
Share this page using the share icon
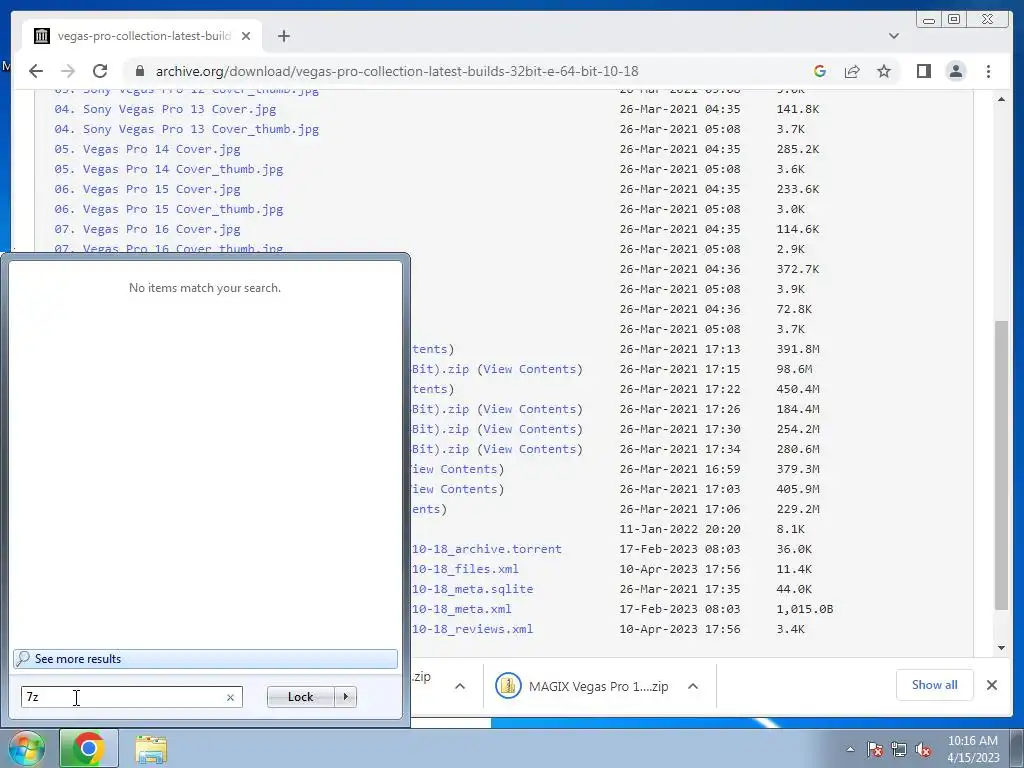(852, 71)
